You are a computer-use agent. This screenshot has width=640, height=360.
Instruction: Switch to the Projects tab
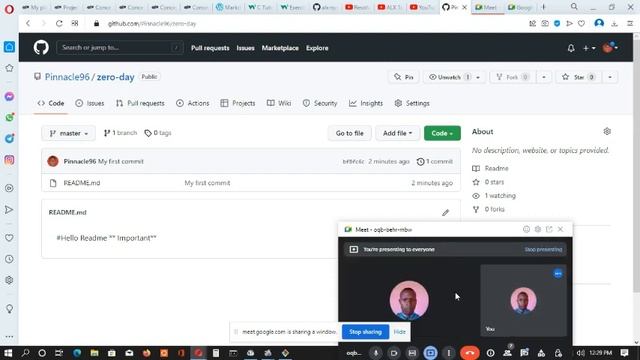click(x=238, y=103)
